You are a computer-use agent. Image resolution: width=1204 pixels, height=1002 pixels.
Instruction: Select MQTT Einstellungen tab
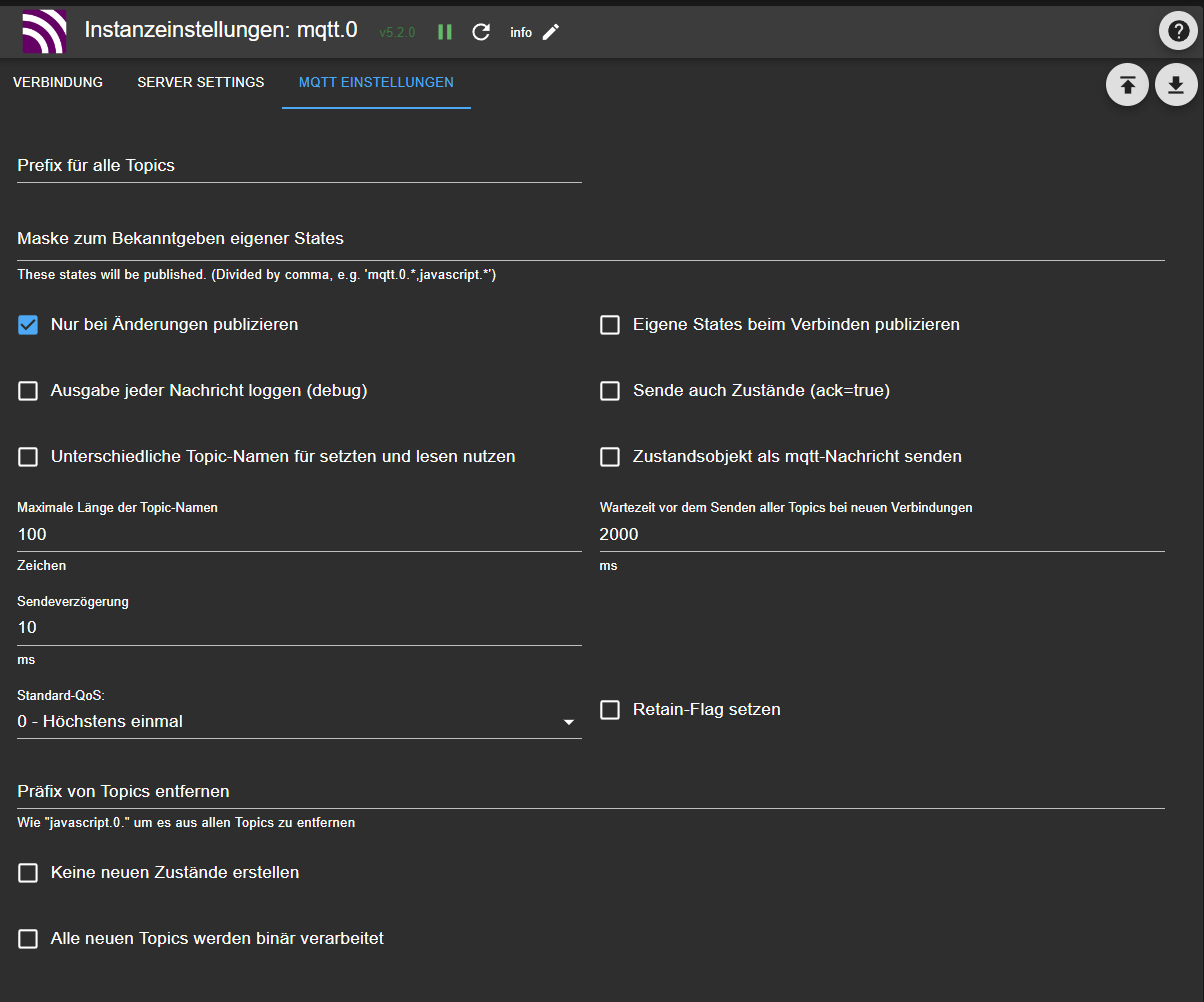click(x=376, y=82)
